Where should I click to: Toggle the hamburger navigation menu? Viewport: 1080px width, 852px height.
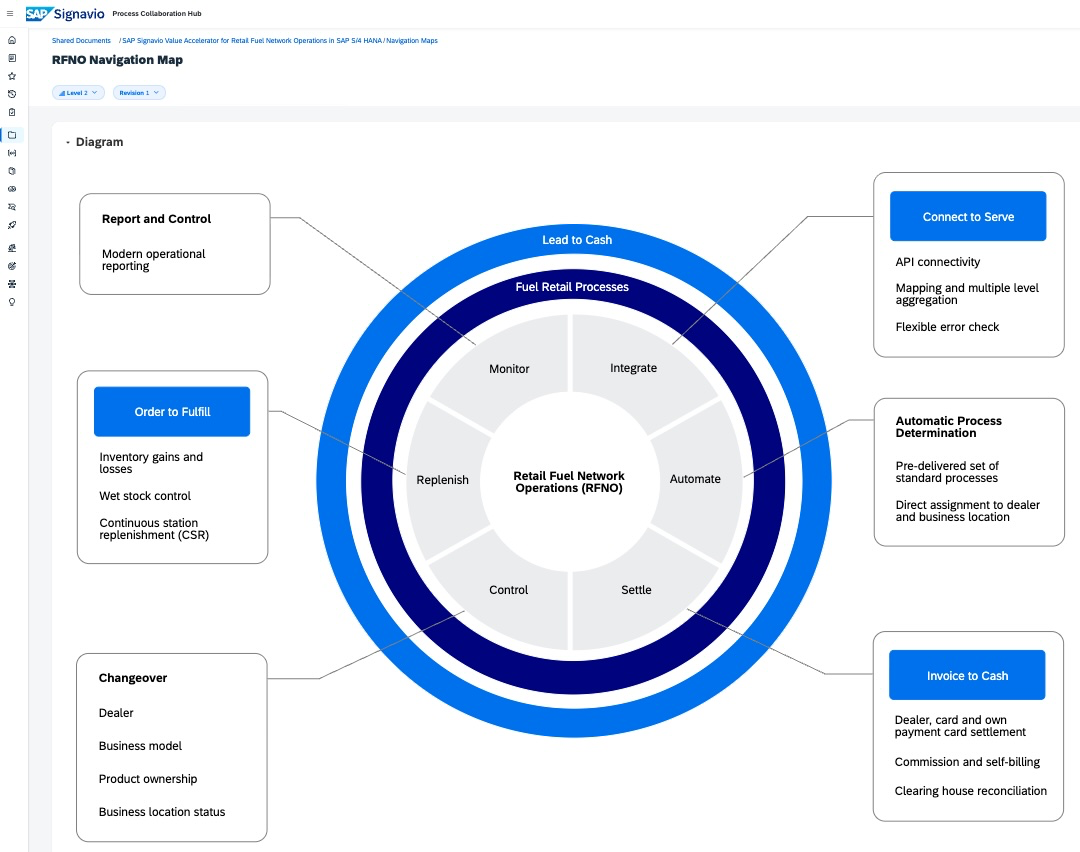click(x=10, y=14)
